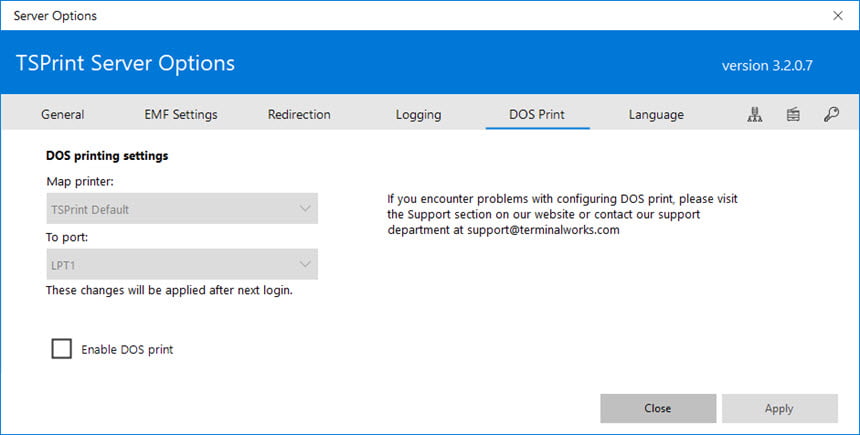
Task: Click the 'To port:' label
Action: tap(67, 238)
